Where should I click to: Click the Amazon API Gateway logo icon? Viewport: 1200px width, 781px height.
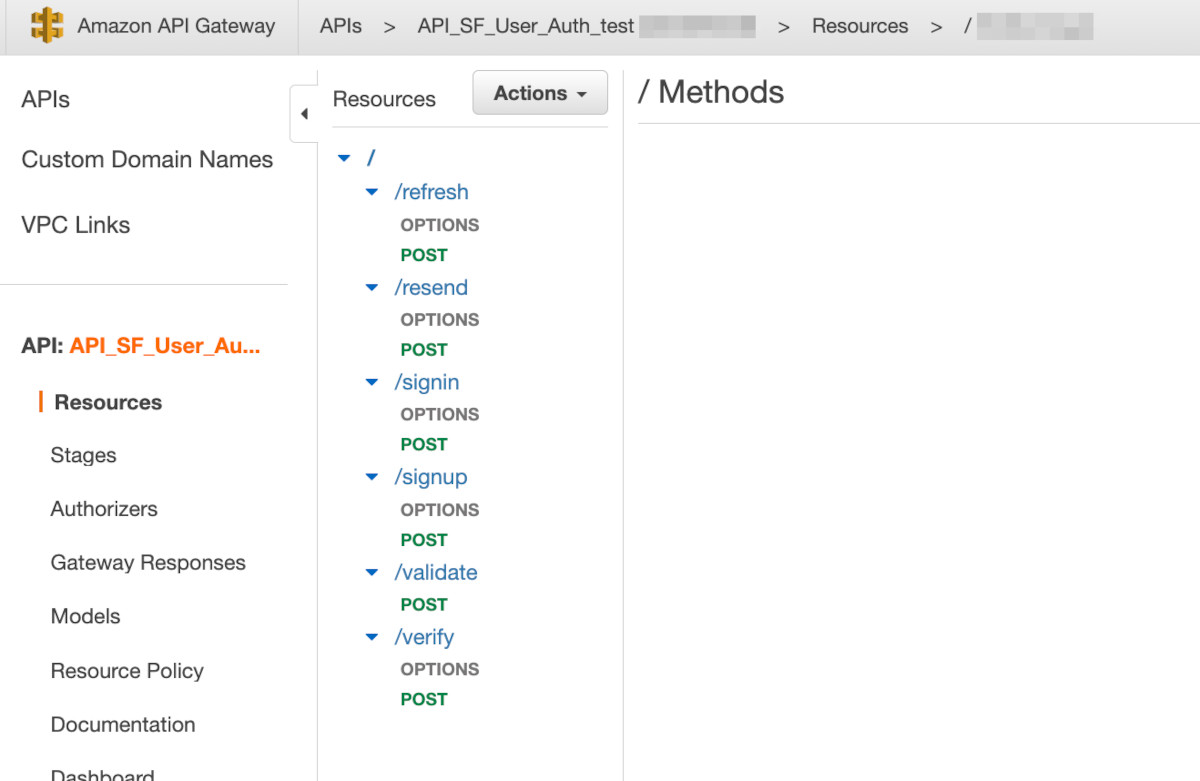click(x=47, y=26)
